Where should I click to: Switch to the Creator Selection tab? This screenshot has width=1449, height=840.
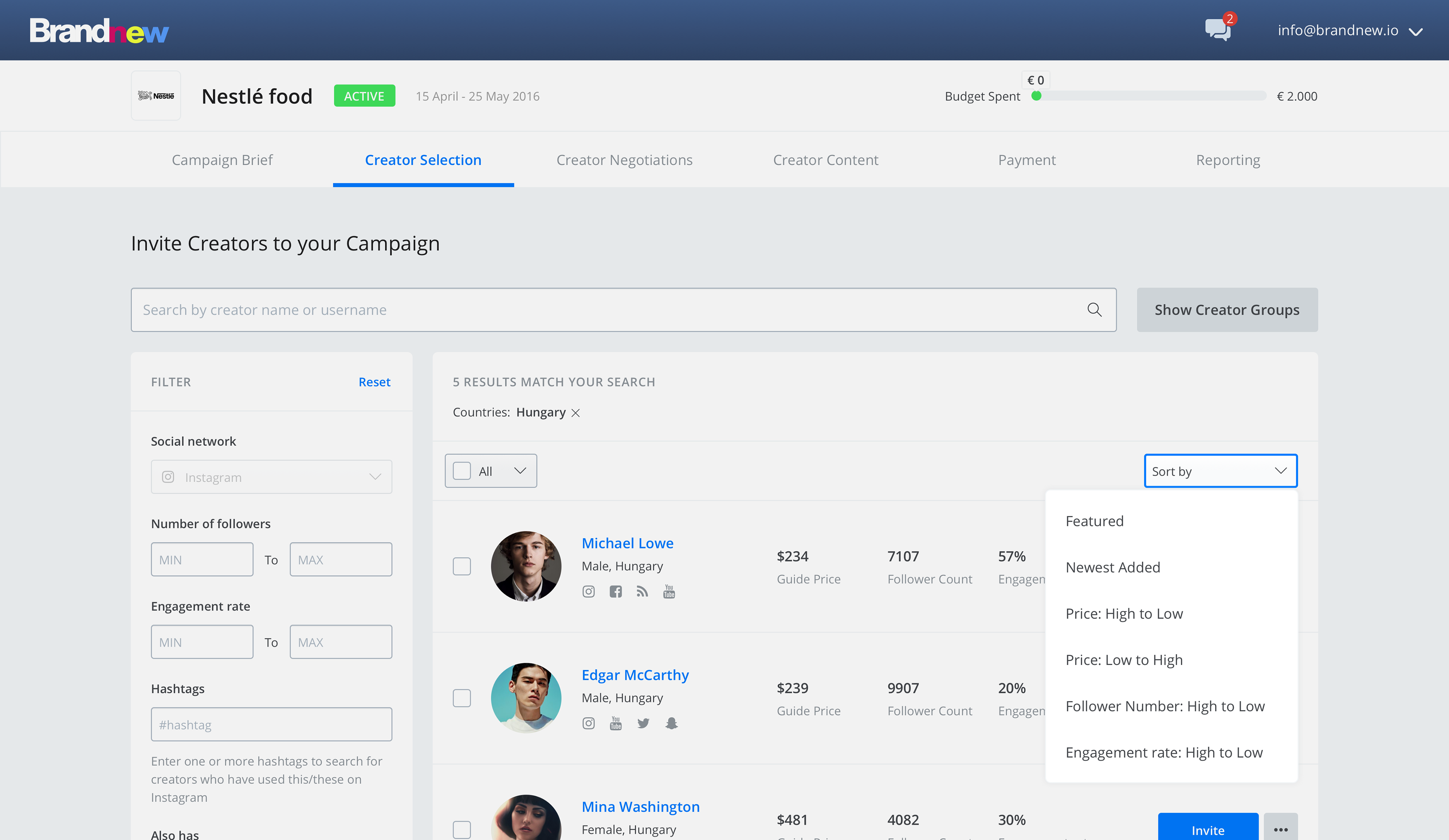click(423, 160)
